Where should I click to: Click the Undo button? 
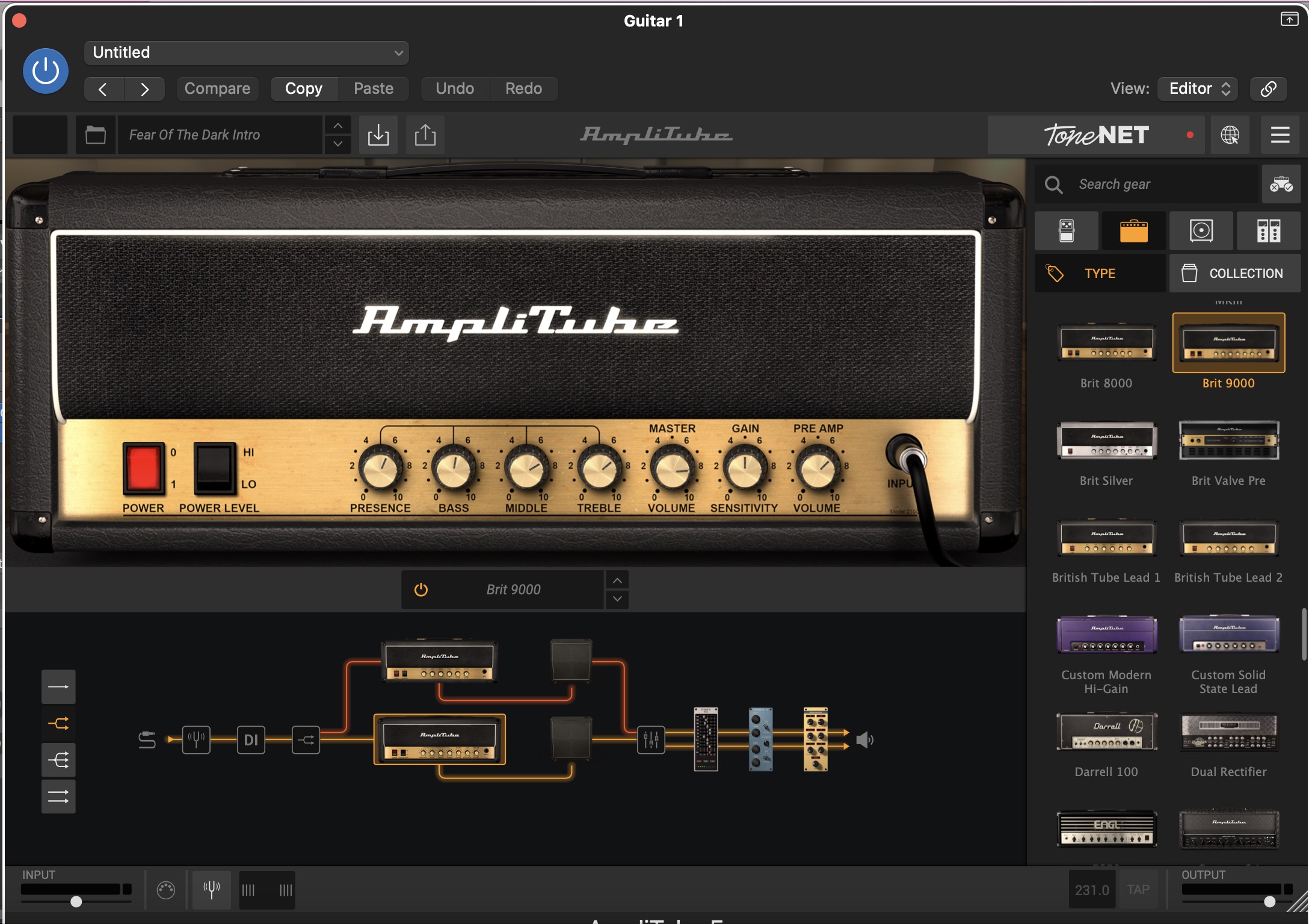click(x=455, y=89)
